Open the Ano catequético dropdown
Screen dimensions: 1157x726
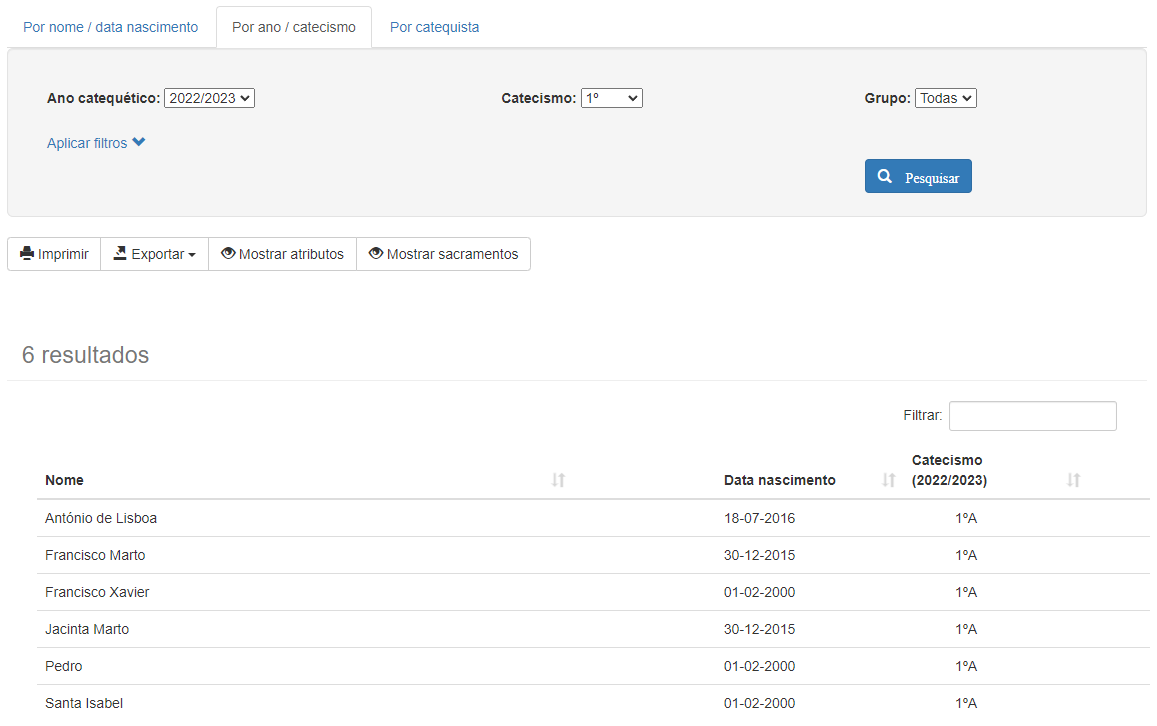(209, 98)
